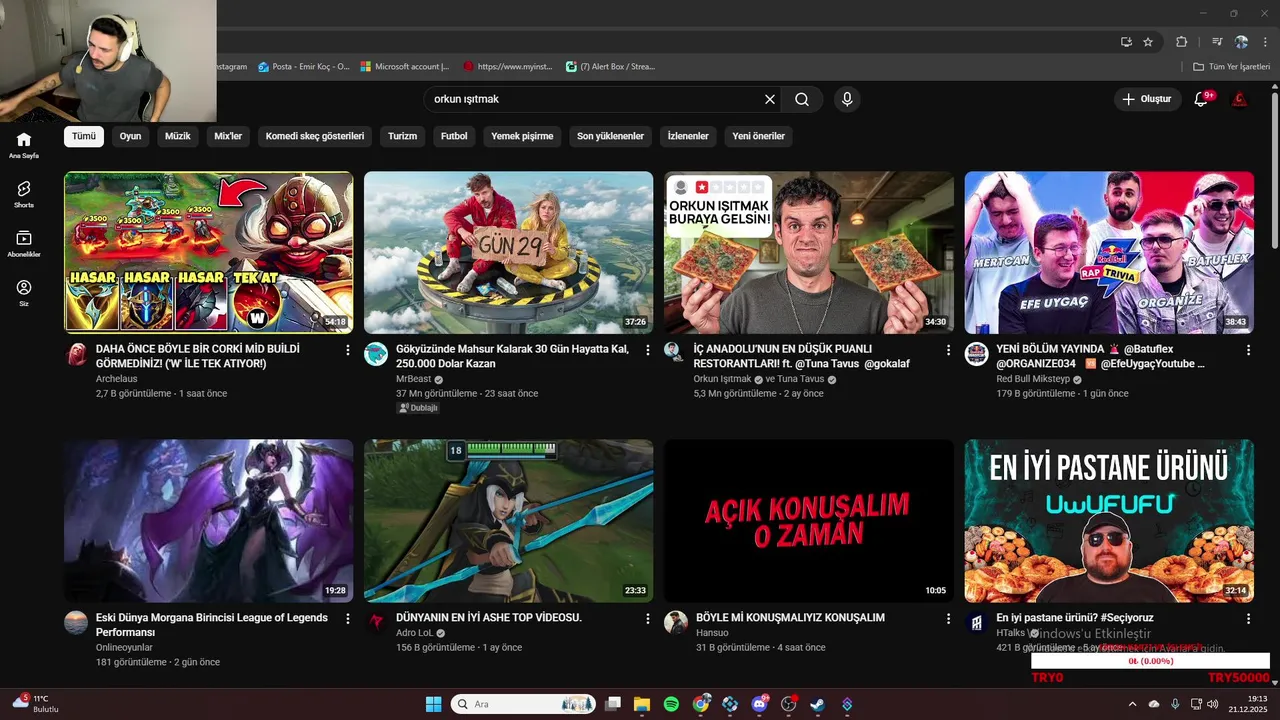Viewport: 1280px width, 720px height.
Task: Select the Son yüklenenler chip
Action: coord(610,136)
